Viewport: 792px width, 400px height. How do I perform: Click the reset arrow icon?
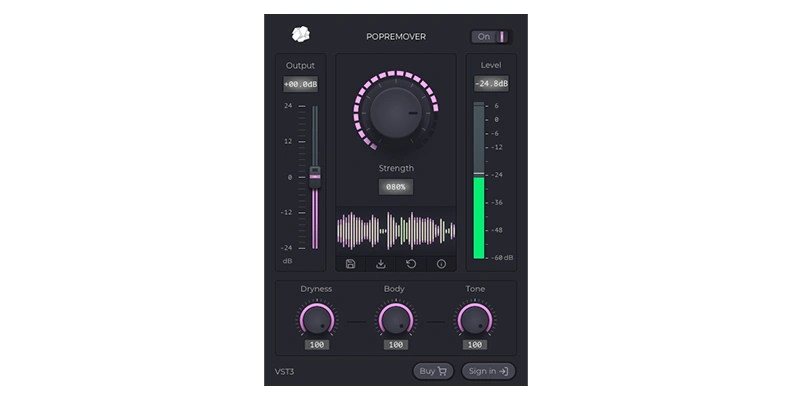click(x=410, y=264)
